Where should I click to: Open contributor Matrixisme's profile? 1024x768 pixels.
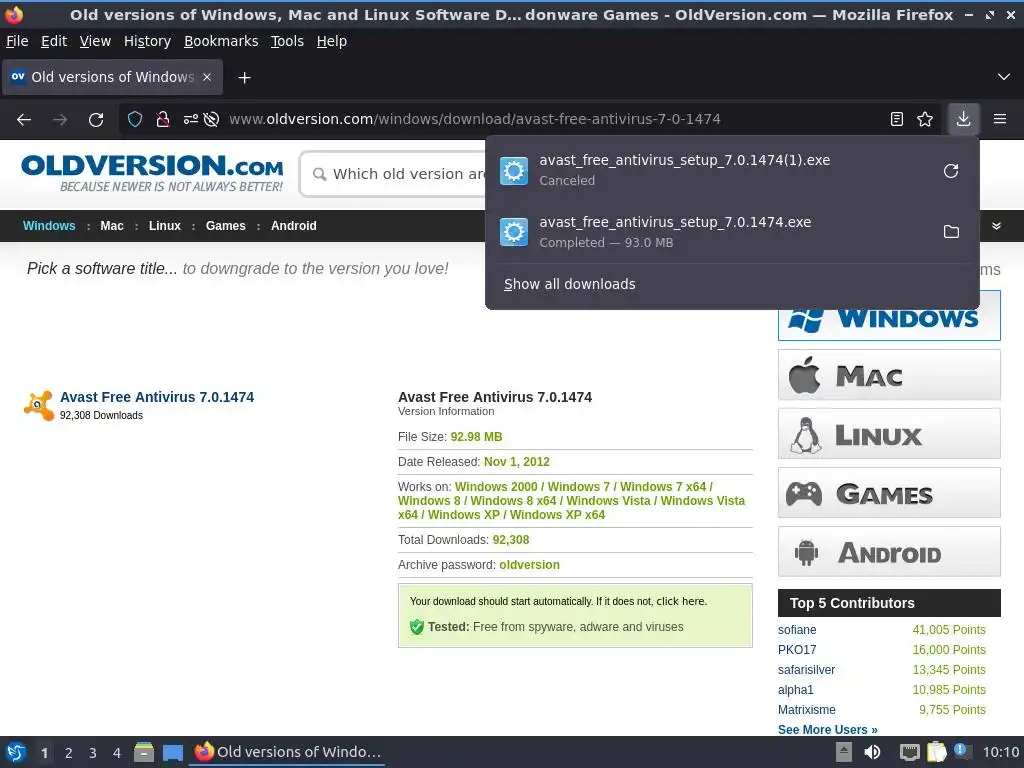[807, 710]
